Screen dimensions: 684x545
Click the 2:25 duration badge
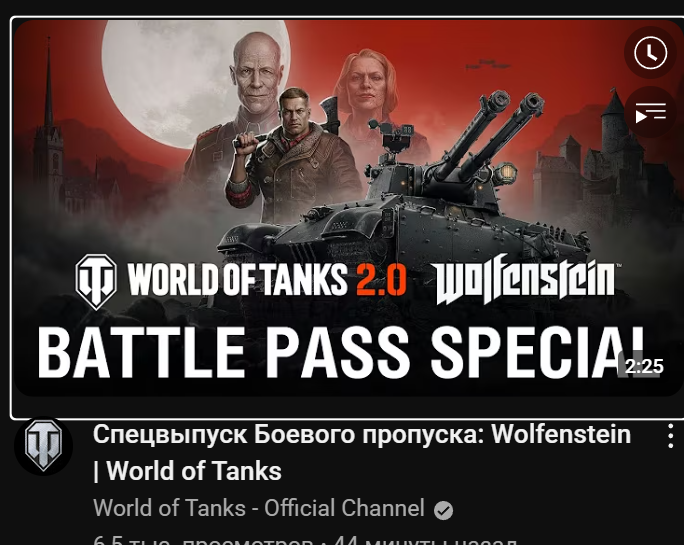tap(643, 366)
